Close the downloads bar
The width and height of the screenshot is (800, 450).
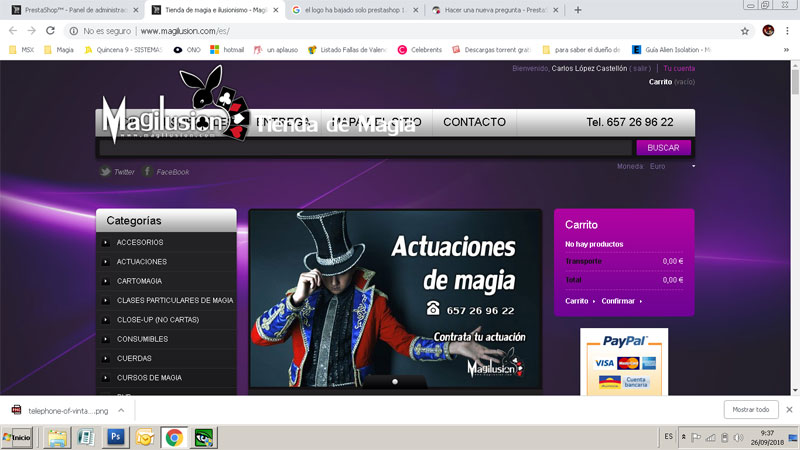[x=789, y=410]
